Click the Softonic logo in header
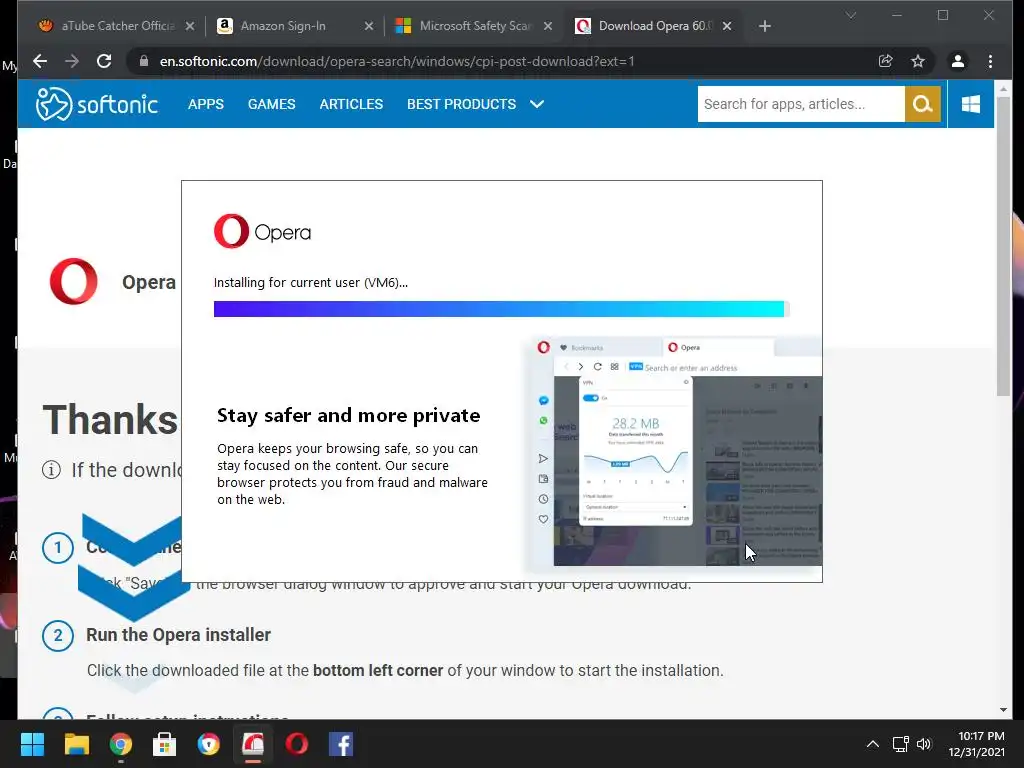 pyautogui.click(x=97, y=104)
